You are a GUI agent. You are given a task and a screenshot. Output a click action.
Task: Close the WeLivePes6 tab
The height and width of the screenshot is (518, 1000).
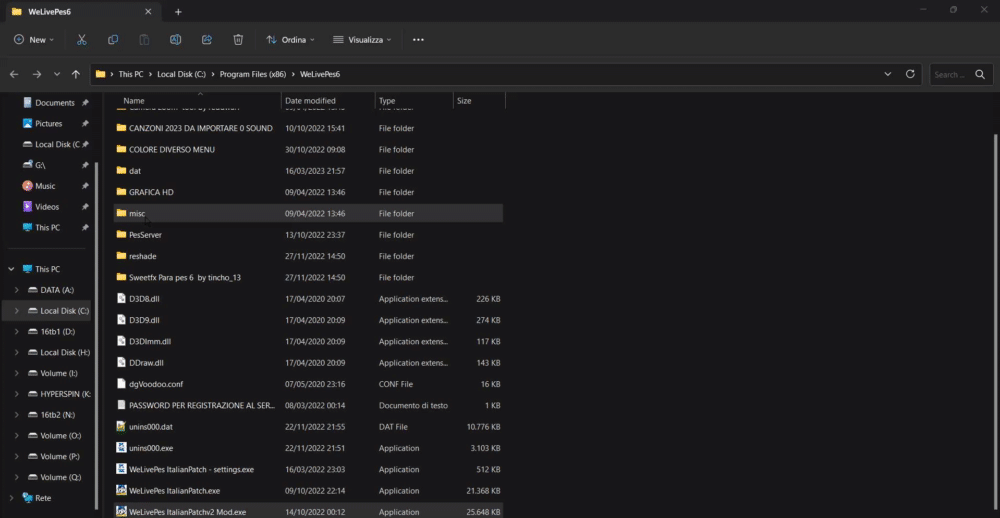click(148, 11)
